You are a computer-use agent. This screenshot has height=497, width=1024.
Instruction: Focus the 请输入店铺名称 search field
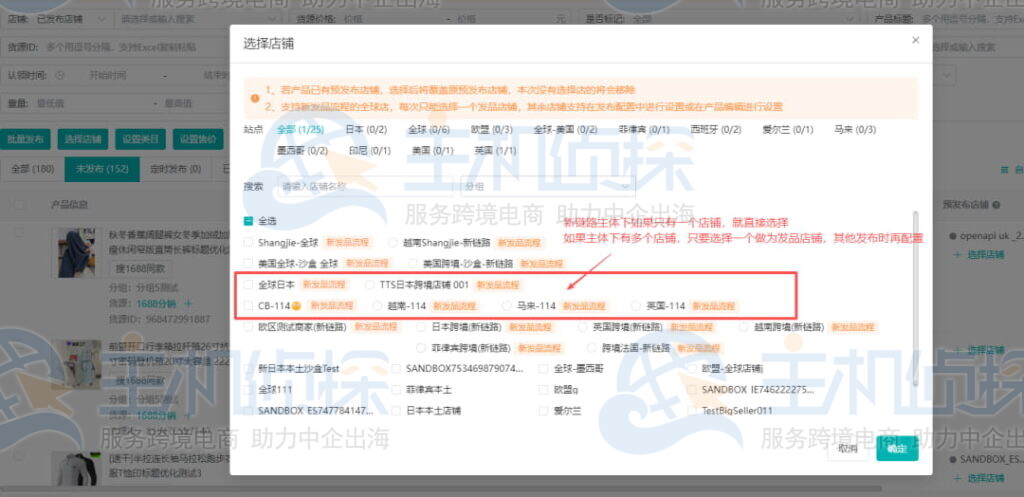point(366,186)
